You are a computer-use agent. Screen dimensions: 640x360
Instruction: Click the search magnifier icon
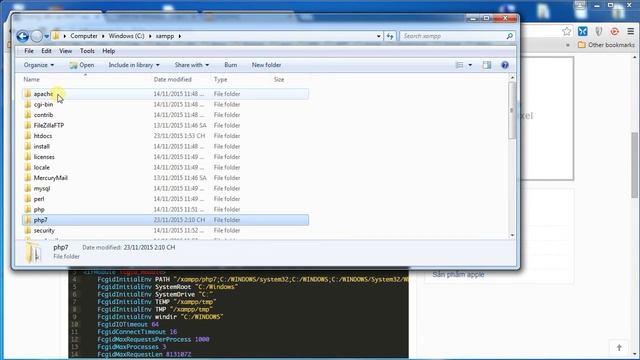click(x=510, y=36)
